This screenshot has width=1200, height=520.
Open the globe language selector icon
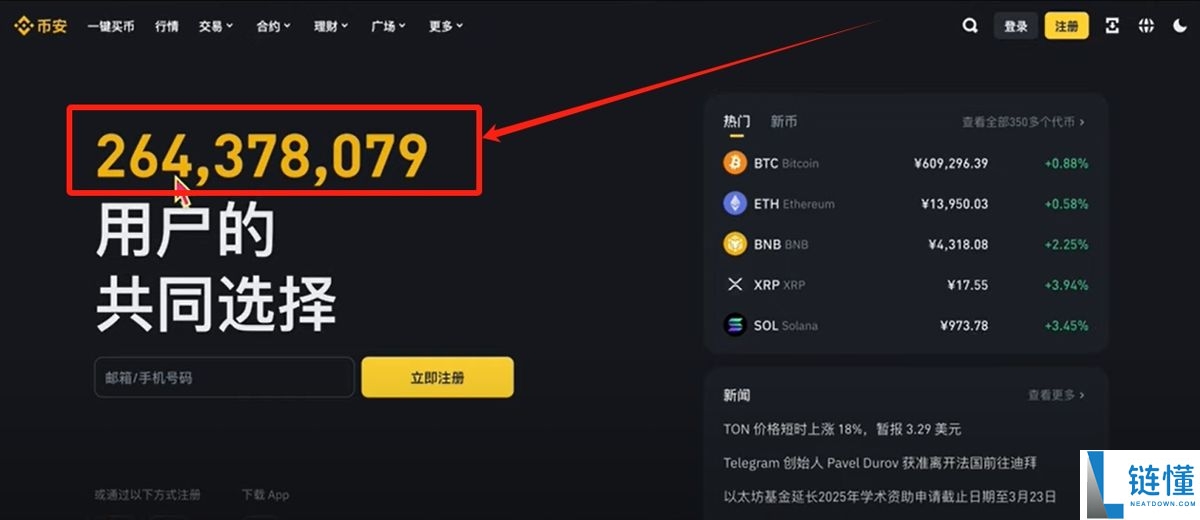point(1146,27)
